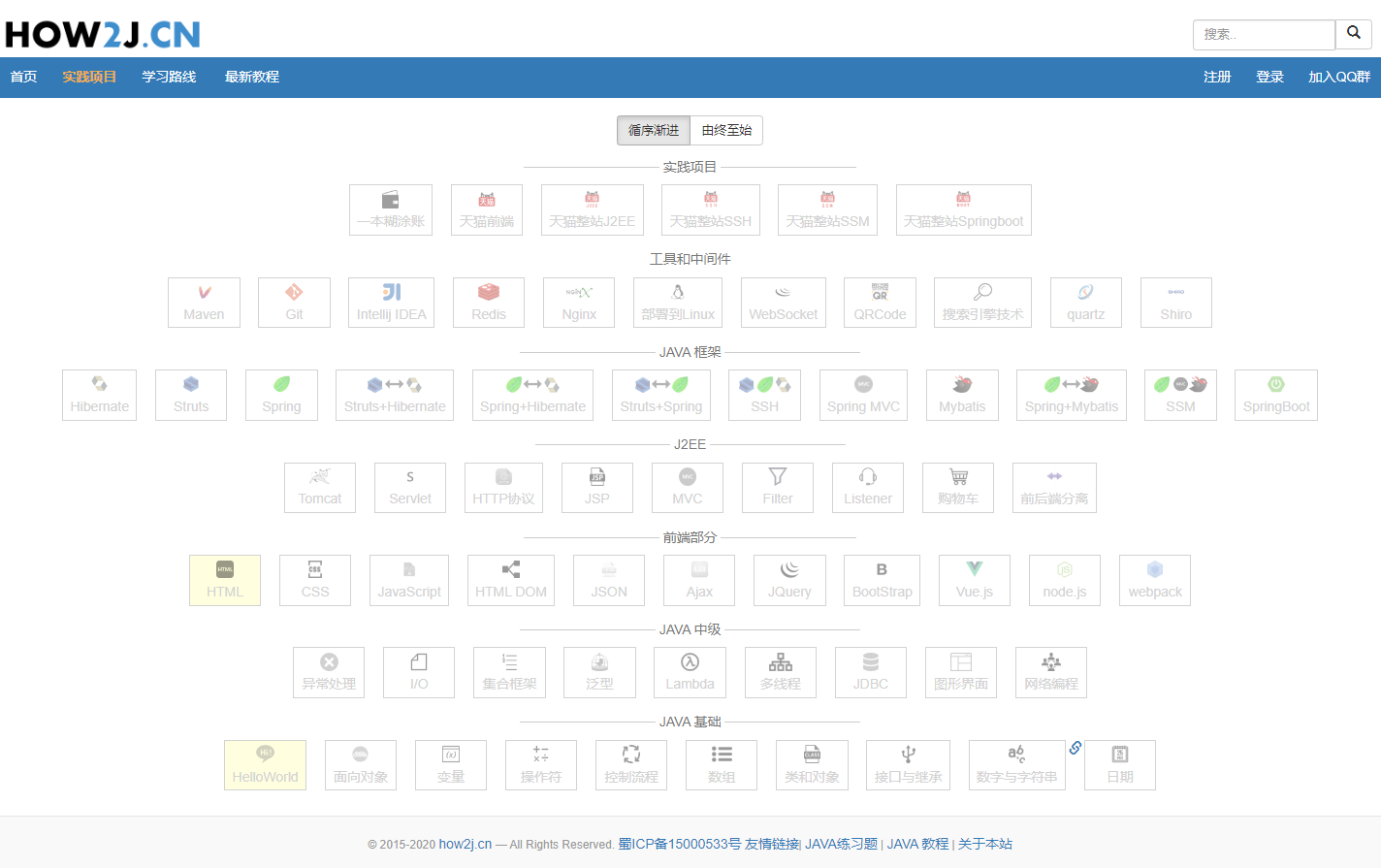This screenshot has height=868, width=1381.
Task: Open the 购物车 tile
Action: click(958, 488)
